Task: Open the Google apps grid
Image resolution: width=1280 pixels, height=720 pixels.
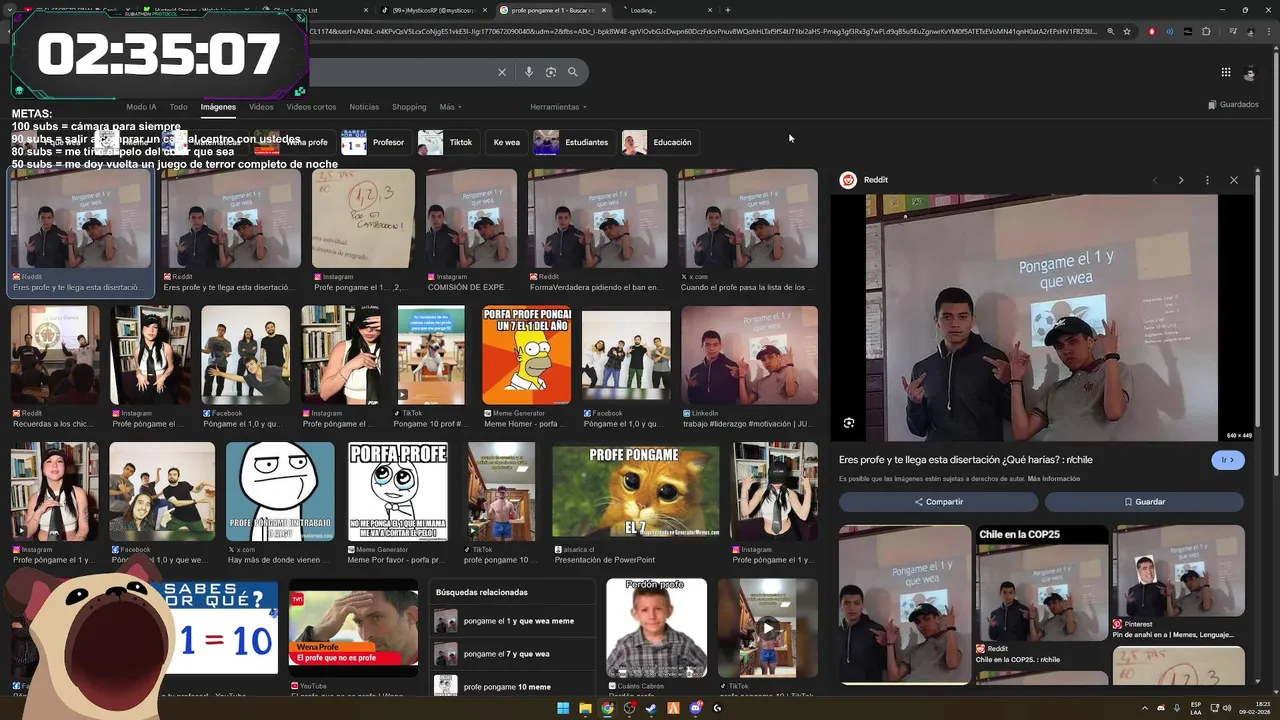Action: coord(1225,72)
